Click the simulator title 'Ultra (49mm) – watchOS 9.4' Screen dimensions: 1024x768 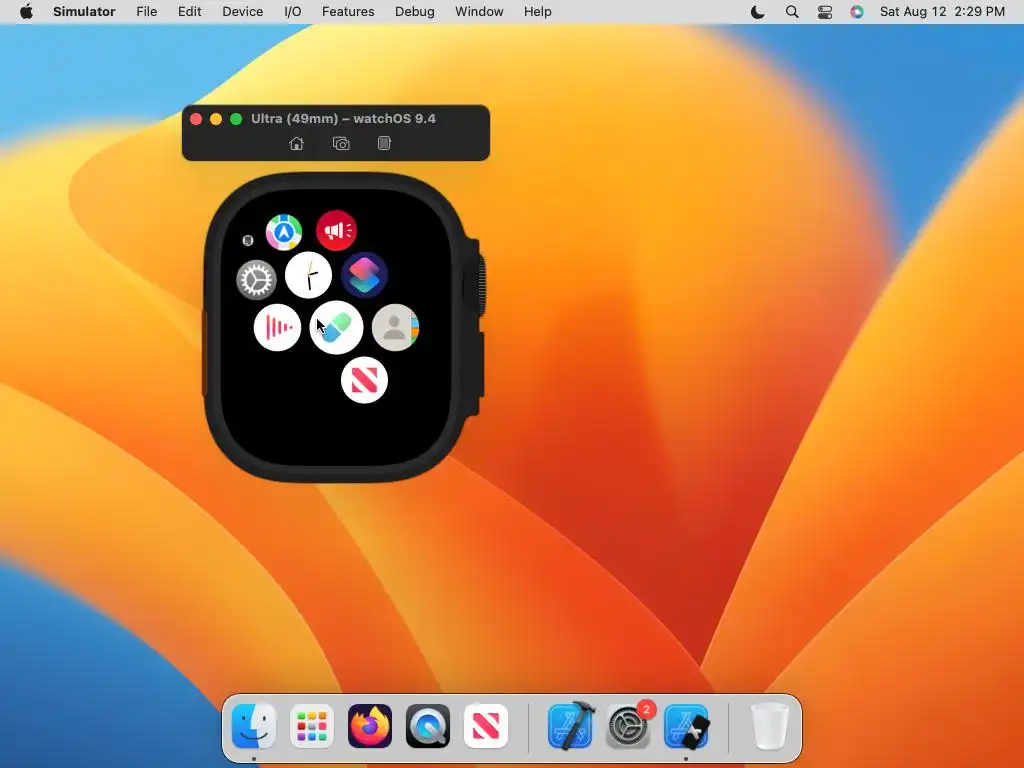344,119
